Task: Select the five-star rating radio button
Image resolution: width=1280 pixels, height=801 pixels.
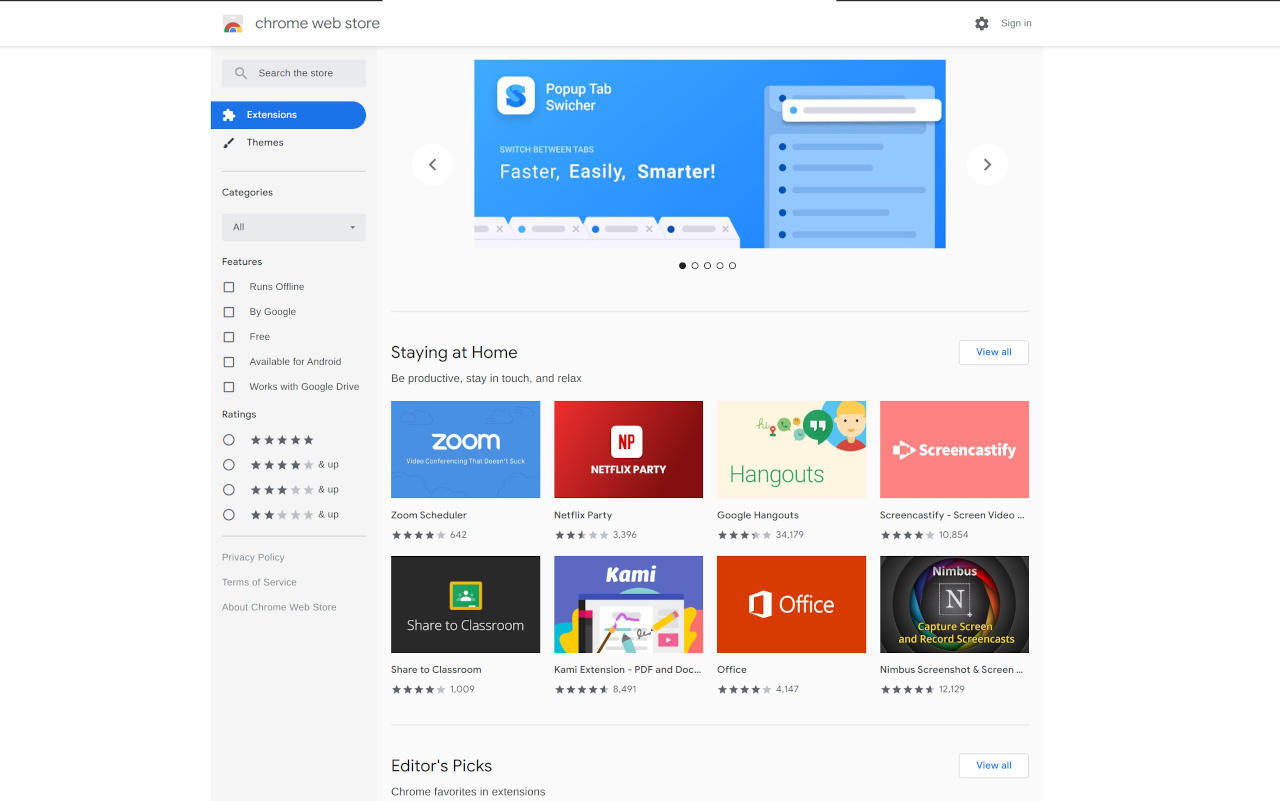Action: 229,440
